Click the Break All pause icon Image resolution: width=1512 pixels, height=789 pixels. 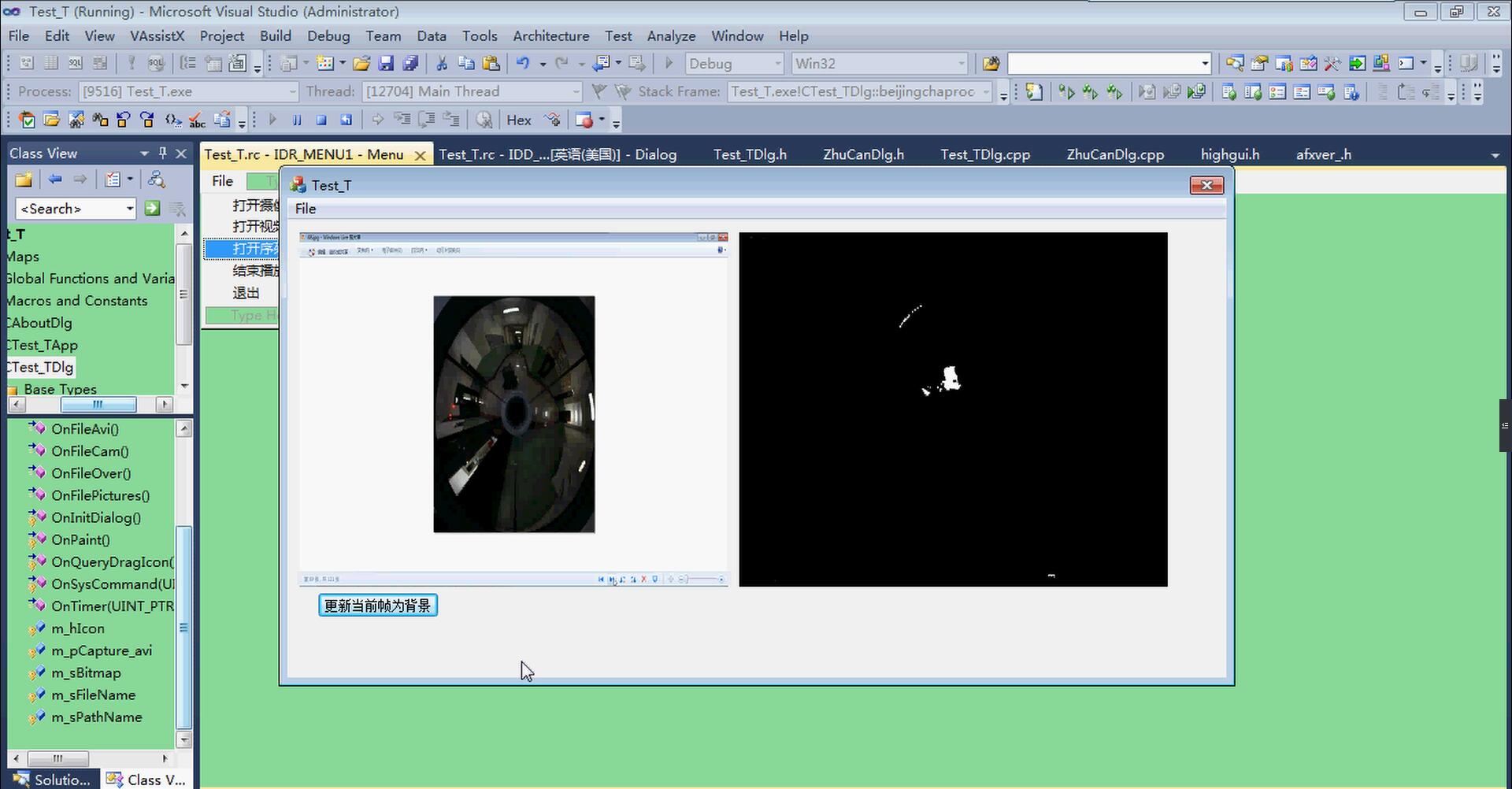297,120
